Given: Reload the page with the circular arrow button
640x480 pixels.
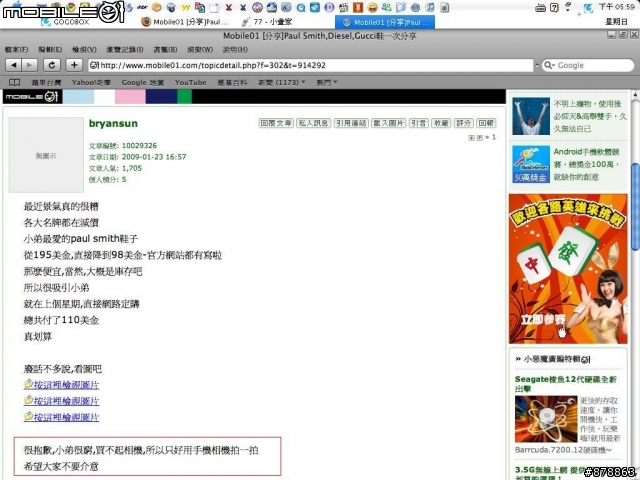Looking at the screenshot, I should (52, 65).
